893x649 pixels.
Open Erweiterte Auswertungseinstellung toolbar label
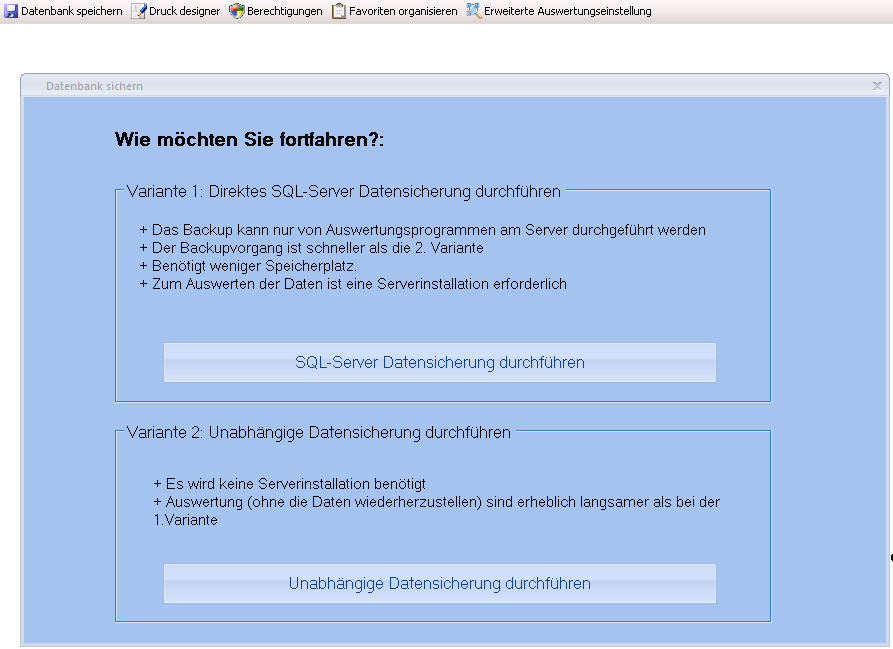567,11
